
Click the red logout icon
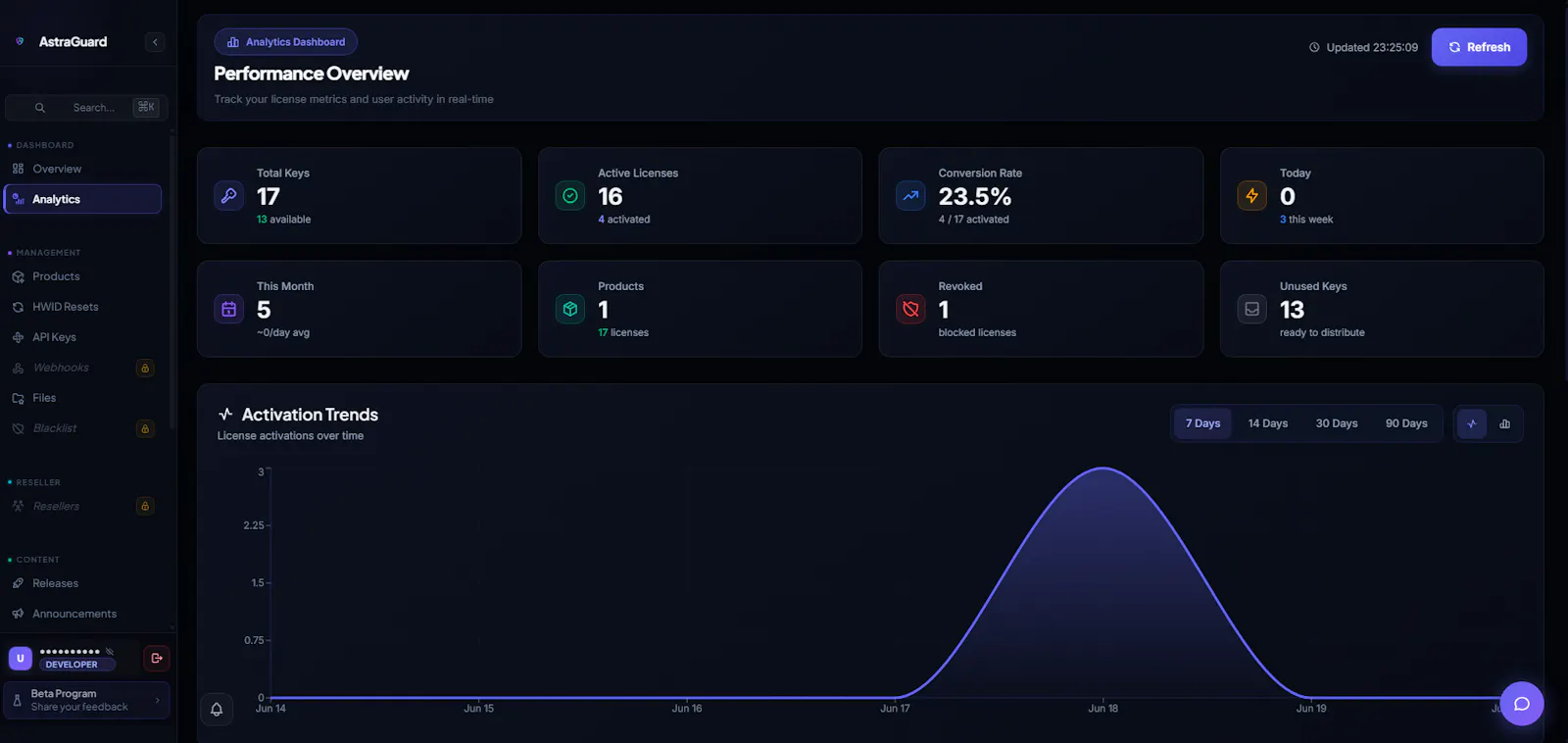pyautogui.click(x=157, y=658)
